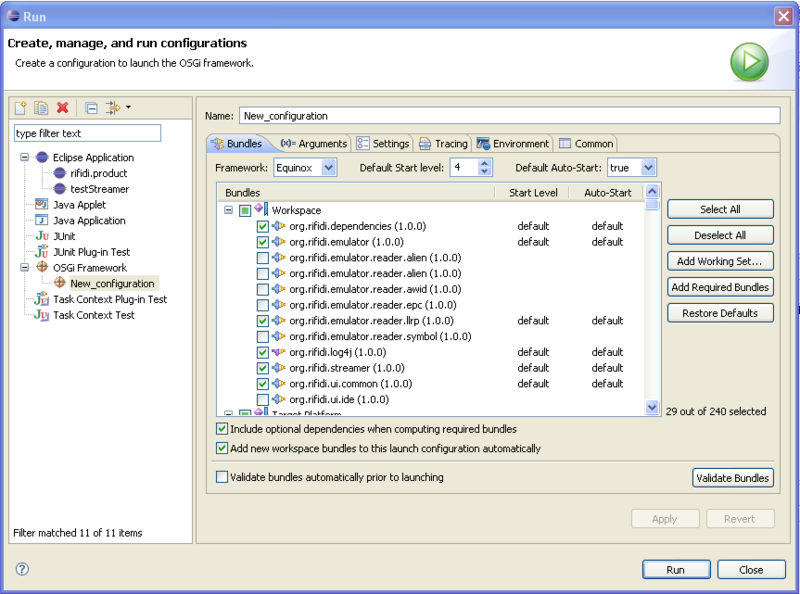The image size is (800, 594).
Task: Toggle Add new workspace bundles automatically checkbox
Action: click(x=222, y=448)
